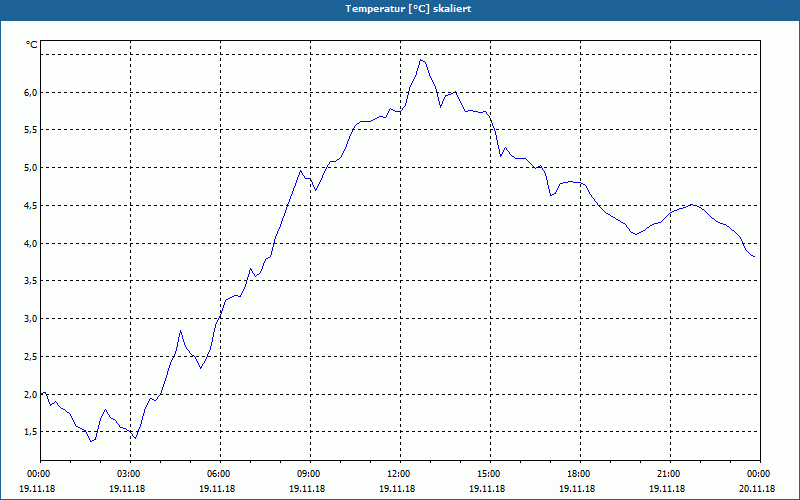800x500 pixels.
Task: Select the 19.11.18 date under 06:00
Action: (x=217, y=489)
